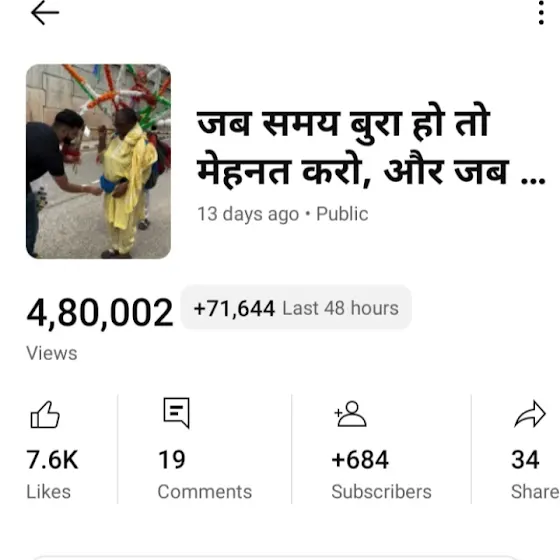Tap the +684 subscribers number
Screen dimensions: 560x560
(360, 460)
